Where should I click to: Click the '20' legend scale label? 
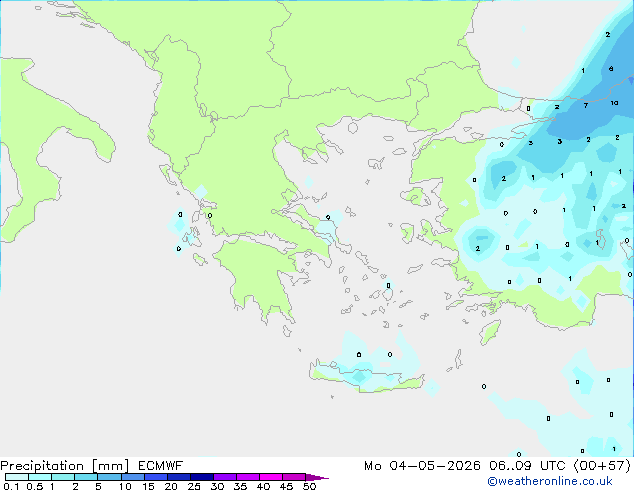(171, 486)
